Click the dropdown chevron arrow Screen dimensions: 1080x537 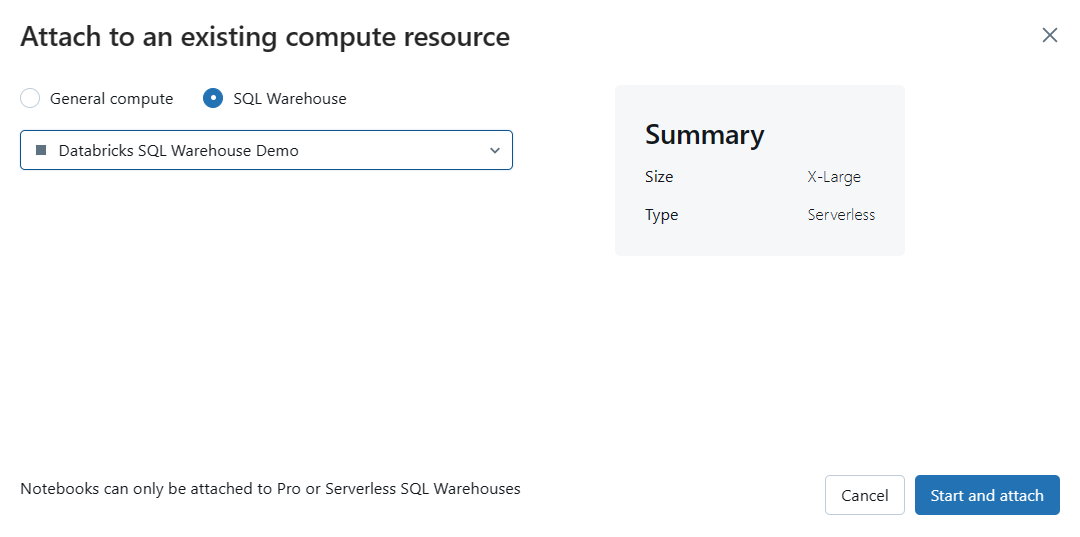tap(494, 150)
